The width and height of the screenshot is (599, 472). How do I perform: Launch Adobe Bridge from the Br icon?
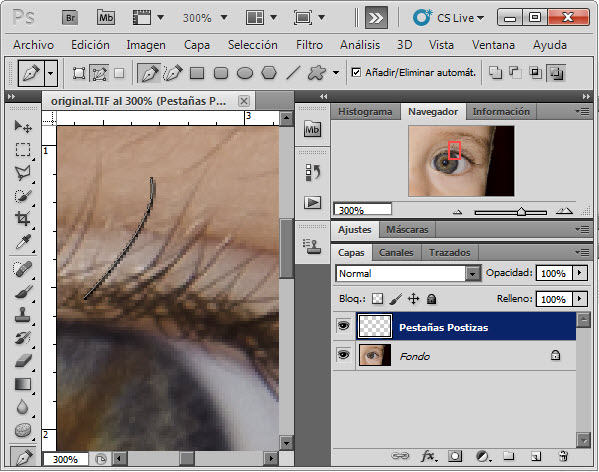[x=70, y=18]
